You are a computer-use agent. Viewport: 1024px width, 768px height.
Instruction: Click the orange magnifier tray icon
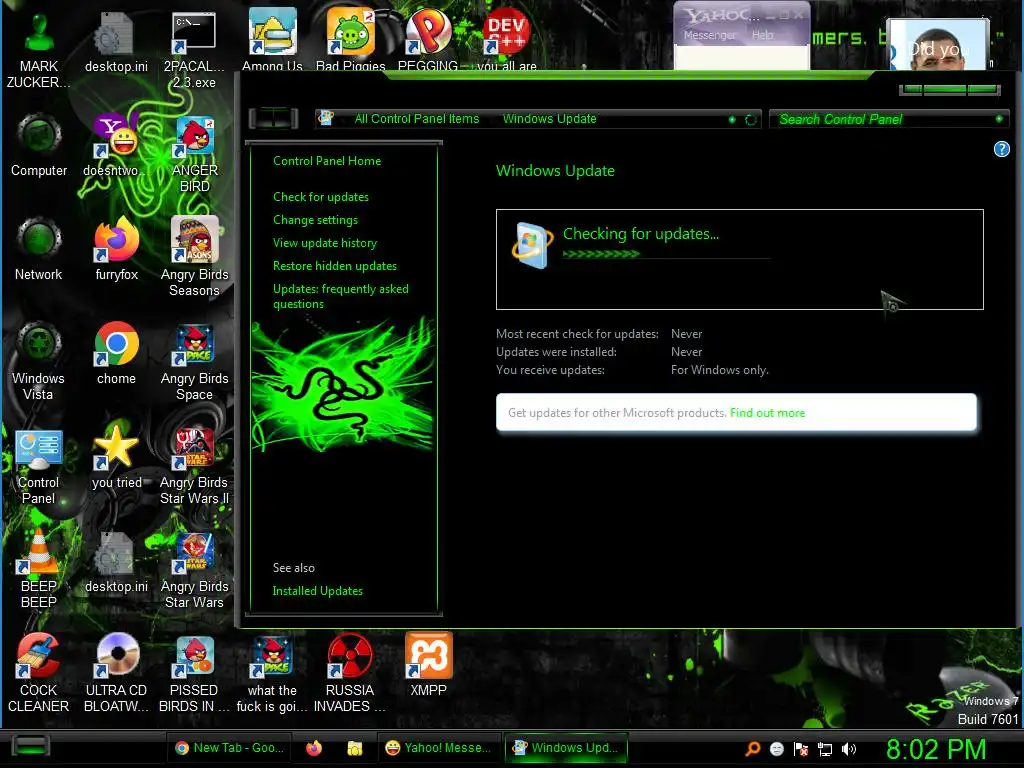click(x=752, y=749)
